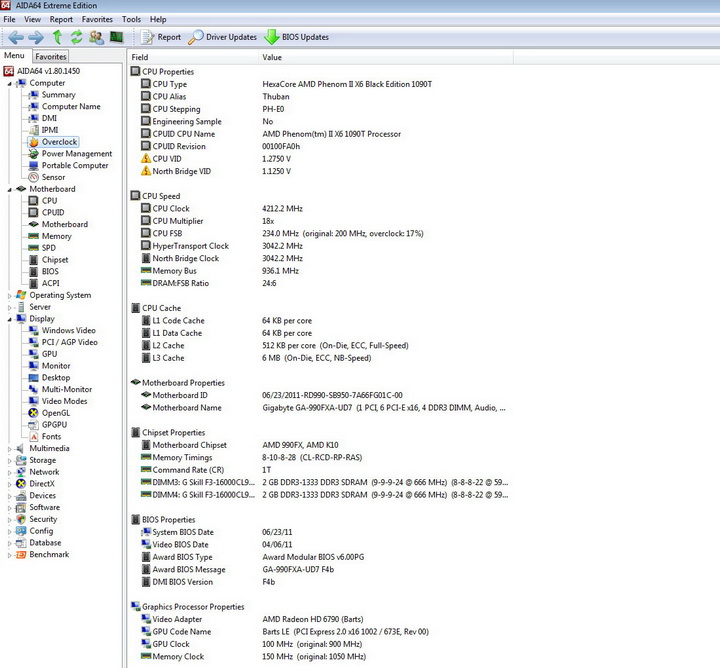Expand the Storage tree node

click(x=9, y=461)
